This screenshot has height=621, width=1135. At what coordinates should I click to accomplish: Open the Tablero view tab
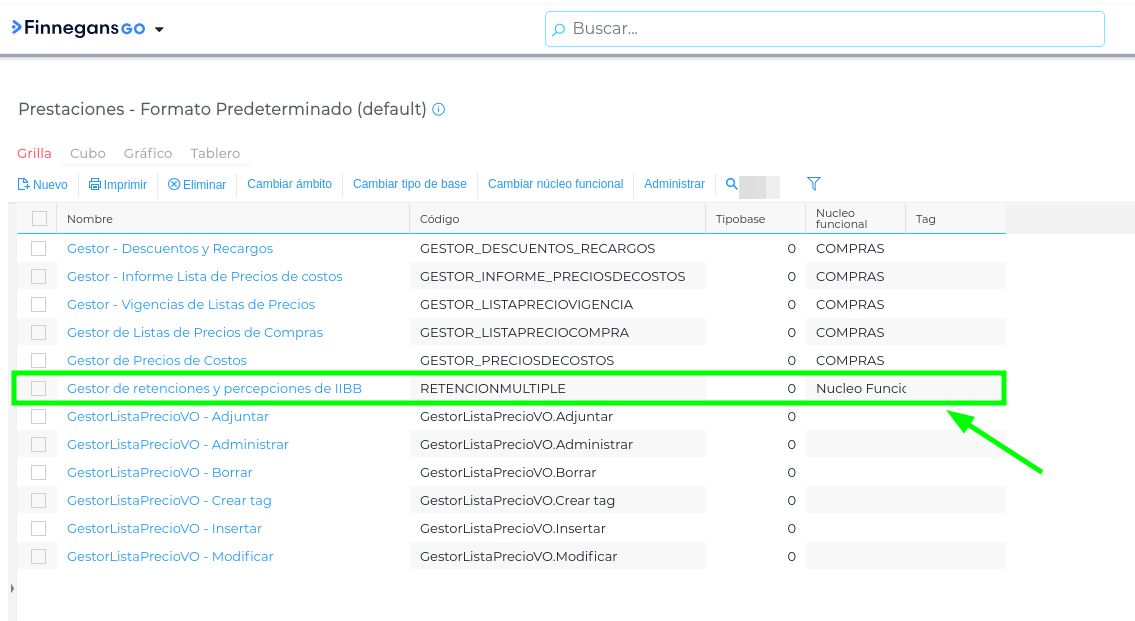[215, 153]
